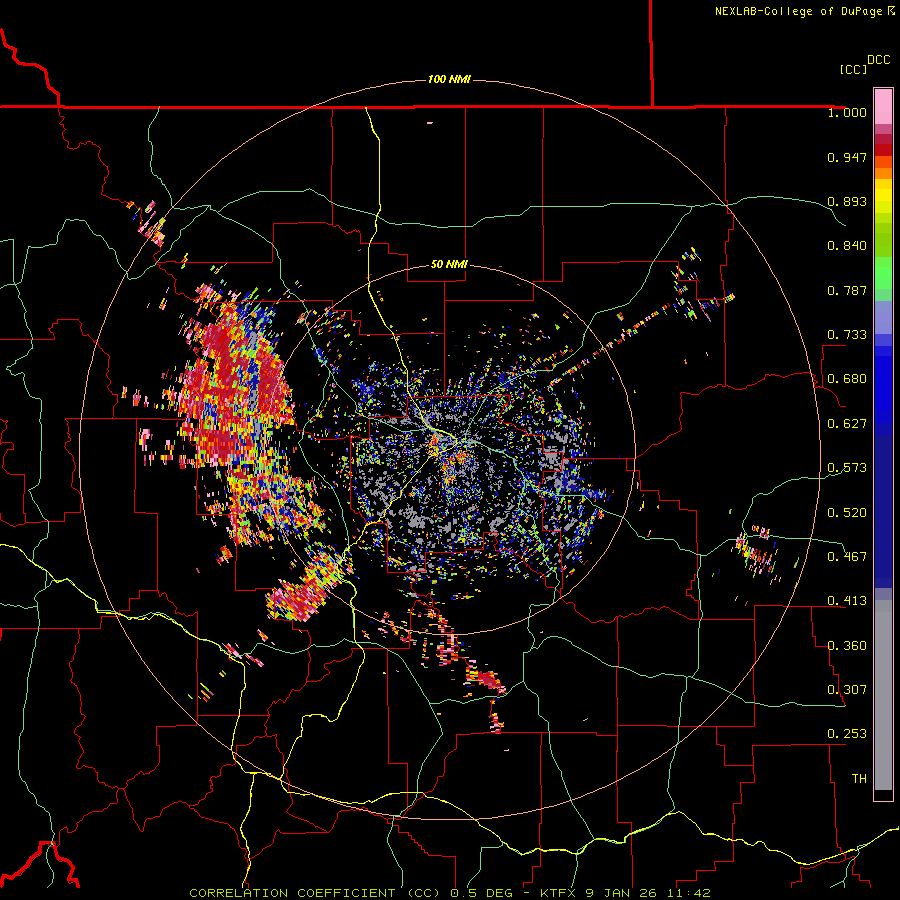Pick the light pink color bar segment
900x900 pixels.
883,107
